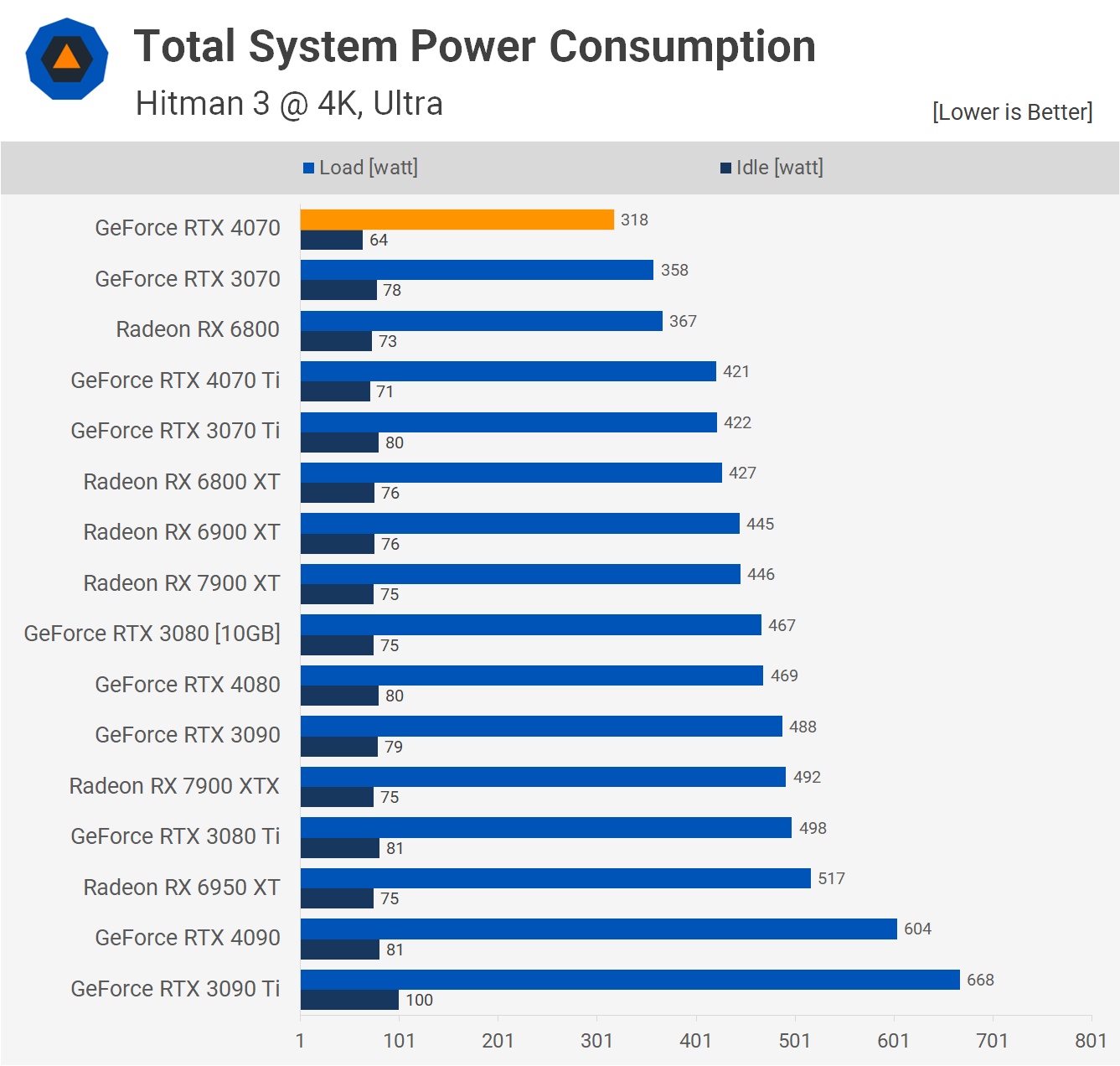Click the load value '492'
1120x1066 pixels.
coord(807,778)
